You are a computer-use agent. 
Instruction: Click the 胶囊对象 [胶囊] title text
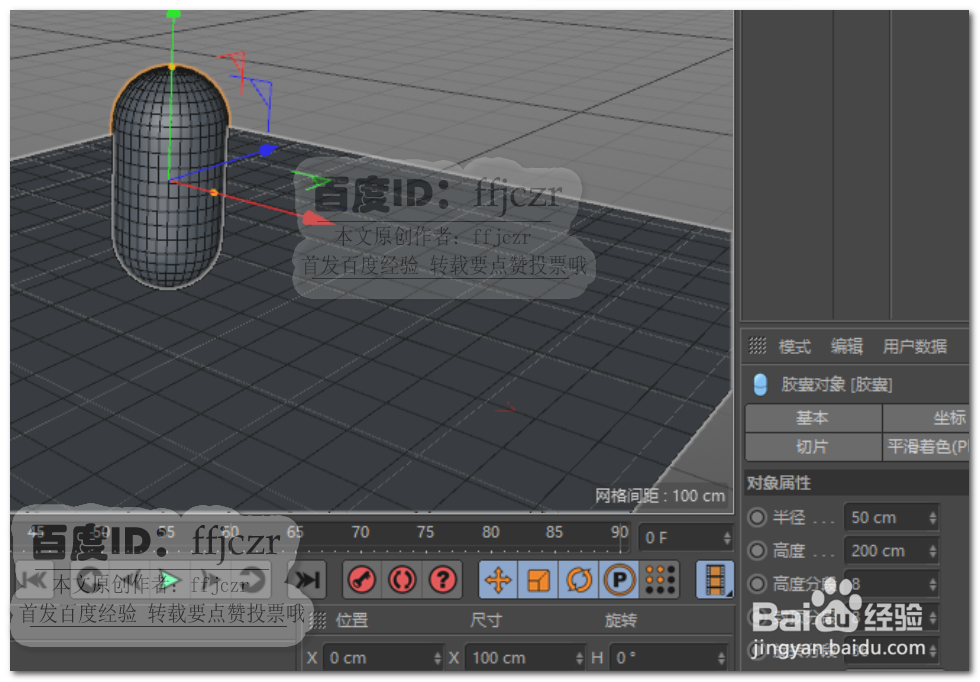pyautogui.click(x=836, y=384)
